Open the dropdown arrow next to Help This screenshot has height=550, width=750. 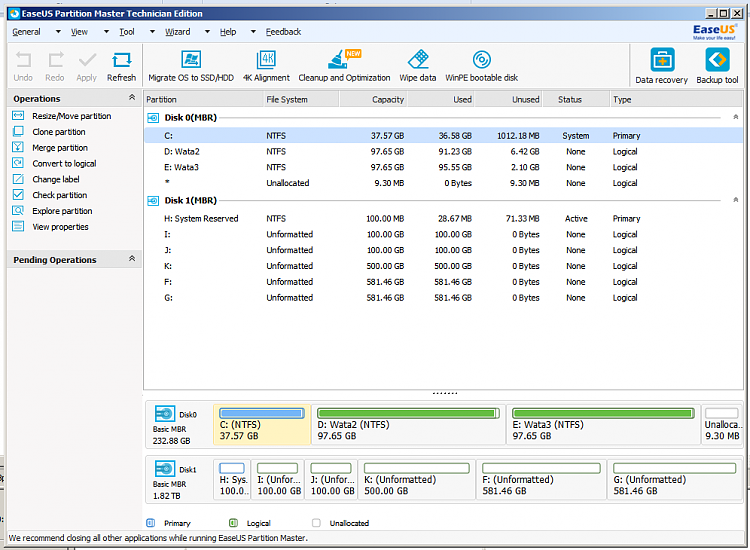pyautogui.click(x=253, y=32)
